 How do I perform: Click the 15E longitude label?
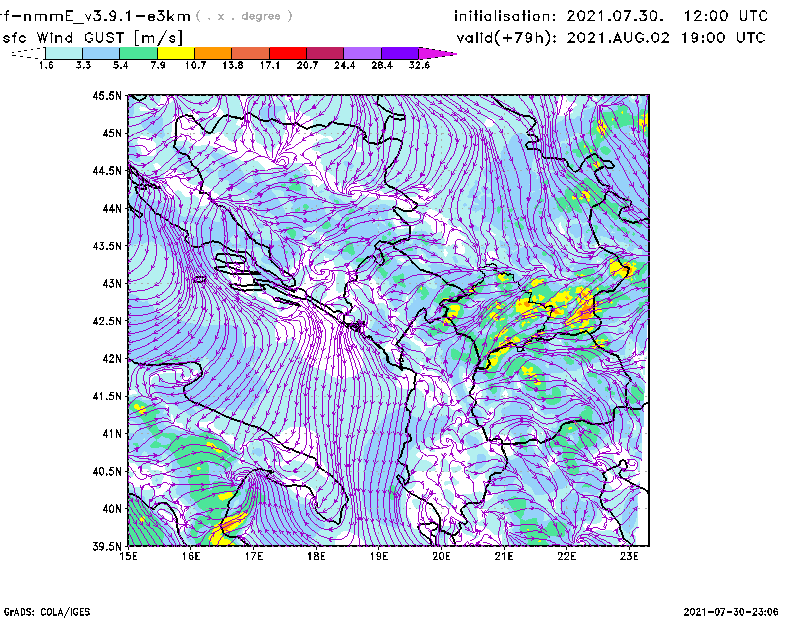(128, 556)
